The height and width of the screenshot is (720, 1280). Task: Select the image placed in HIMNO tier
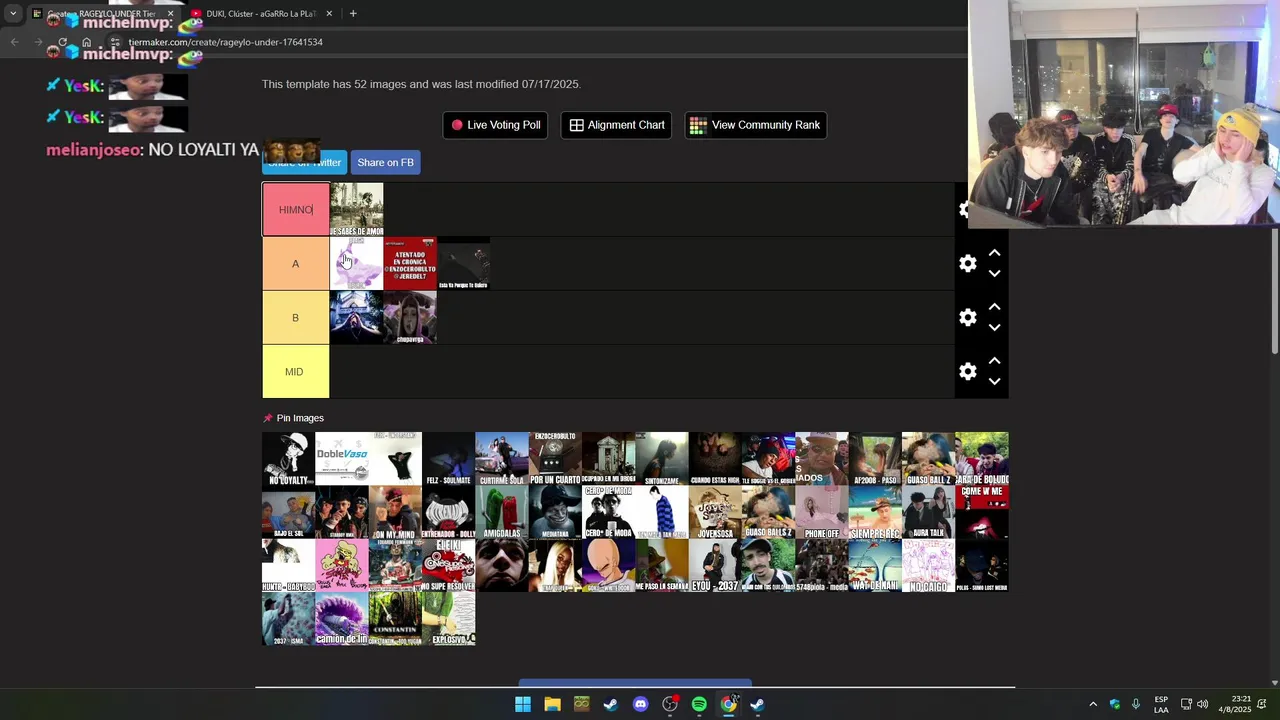coord(357,210)
